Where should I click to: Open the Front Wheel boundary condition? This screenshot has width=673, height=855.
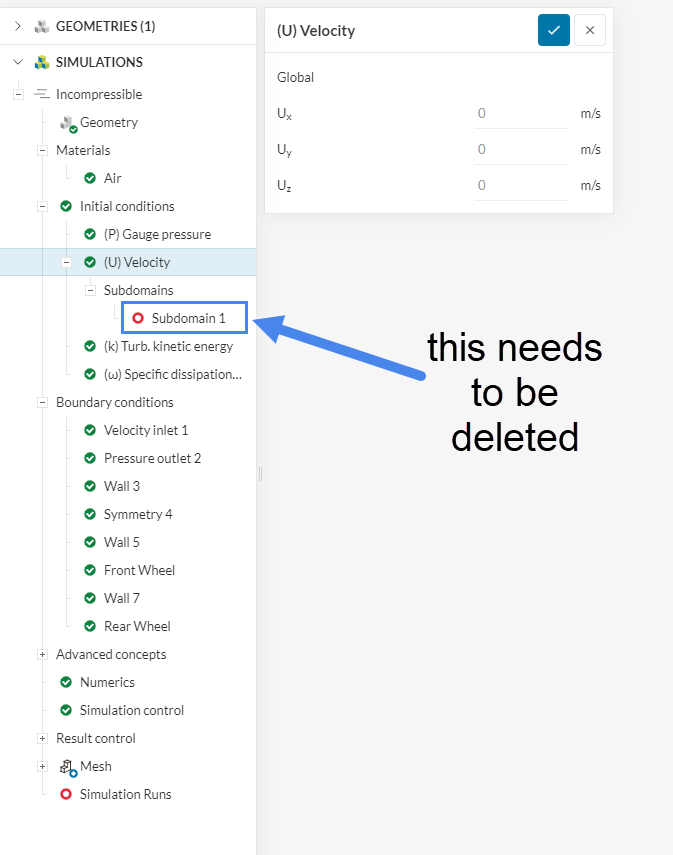(x=139, y=570)
